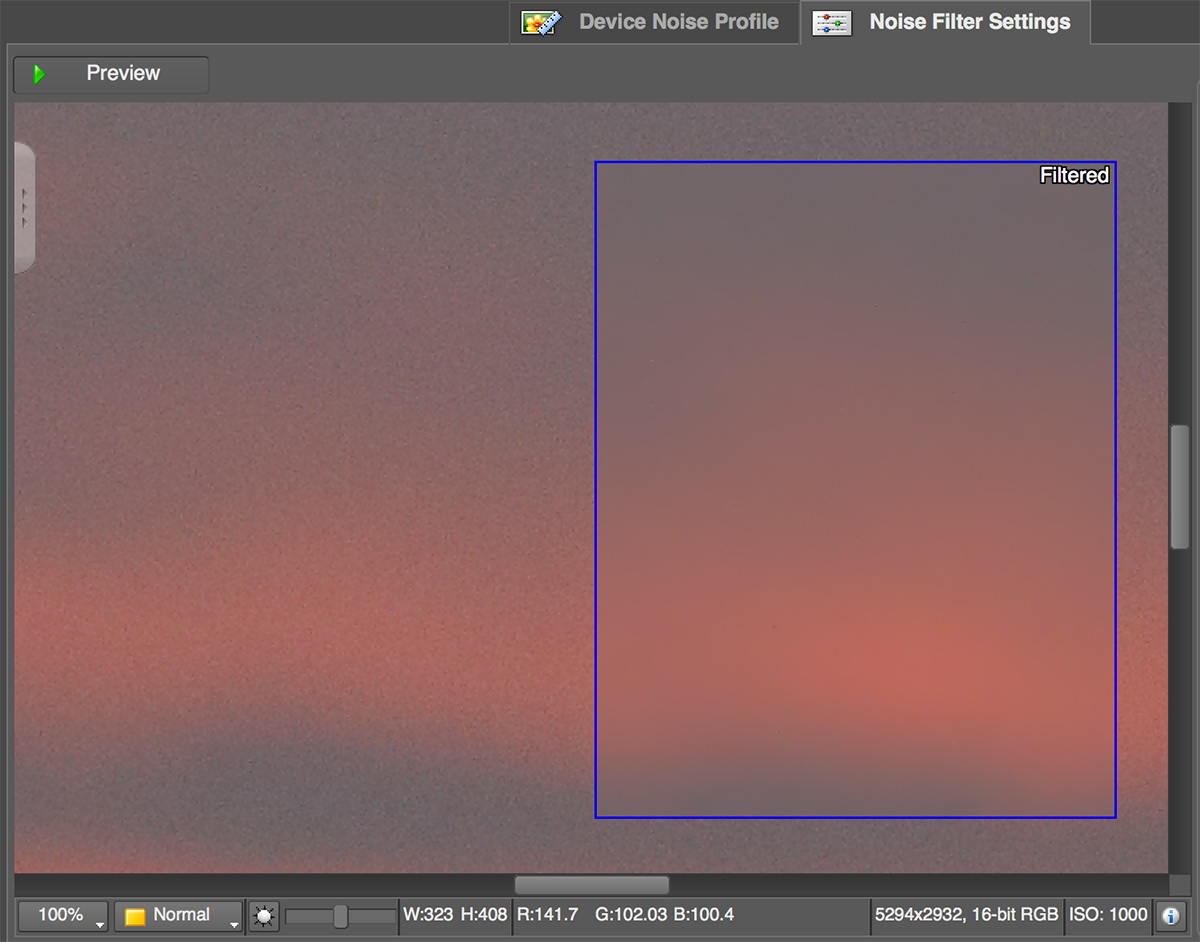The height and width of the screenshot is (942, 1200).
Task: Click inside the blue filtered preview region
Action: [x=855, y=490]
